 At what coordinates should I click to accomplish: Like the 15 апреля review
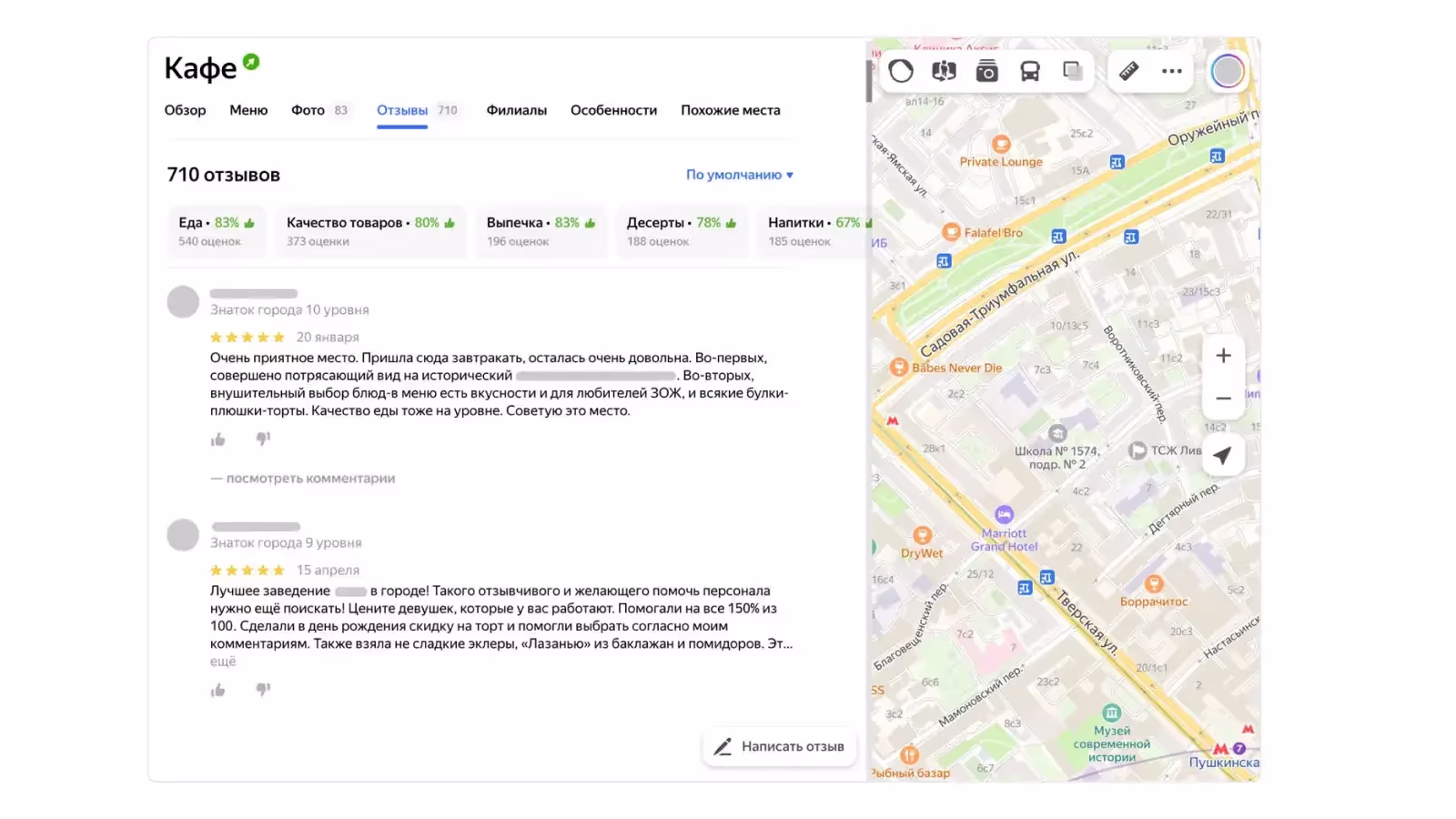pos(218,690)
